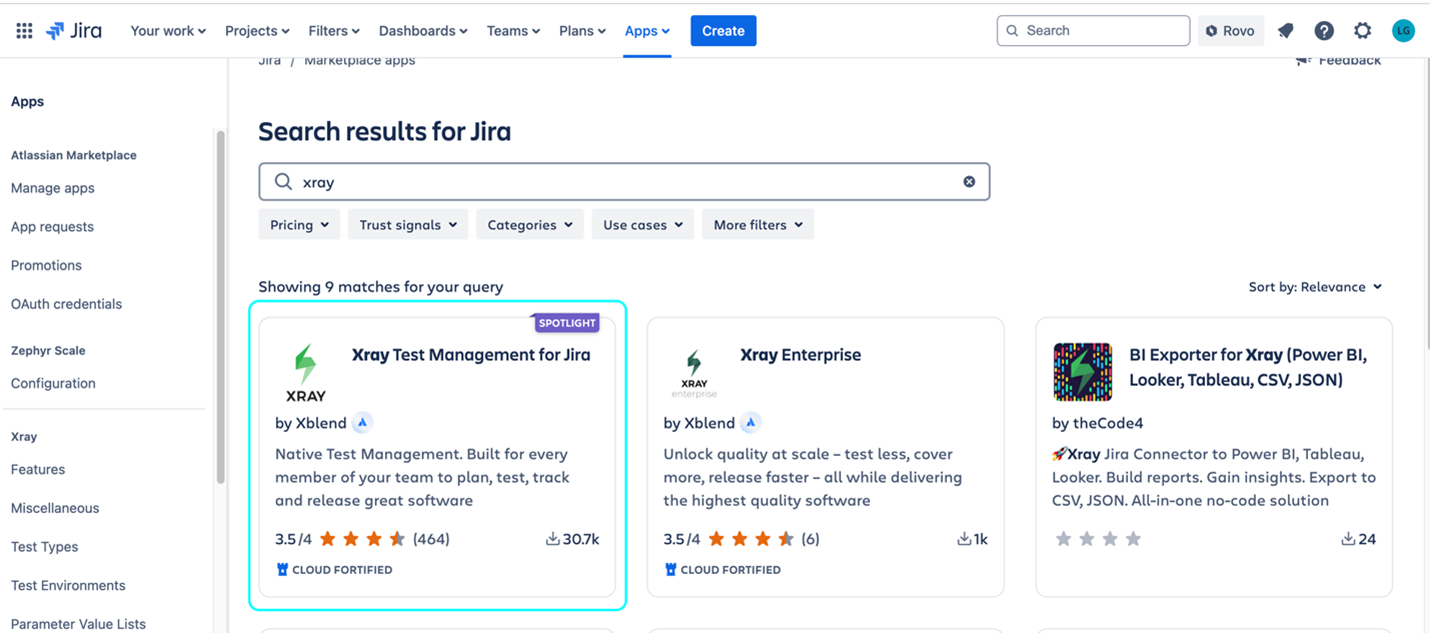This screenshot has height=633, width=1430.
Task: Open the Apps dropdown menu
Action: click(x=647, y=31)
